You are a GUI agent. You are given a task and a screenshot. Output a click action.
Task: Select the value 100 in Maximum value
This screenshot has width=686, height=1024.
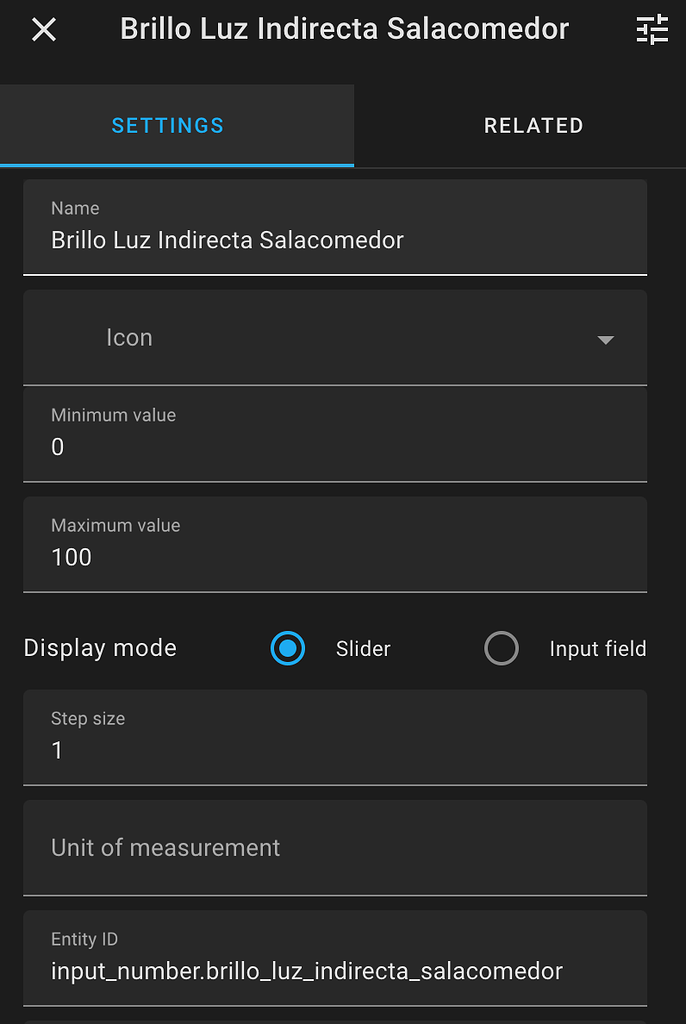tap(70, 557)
